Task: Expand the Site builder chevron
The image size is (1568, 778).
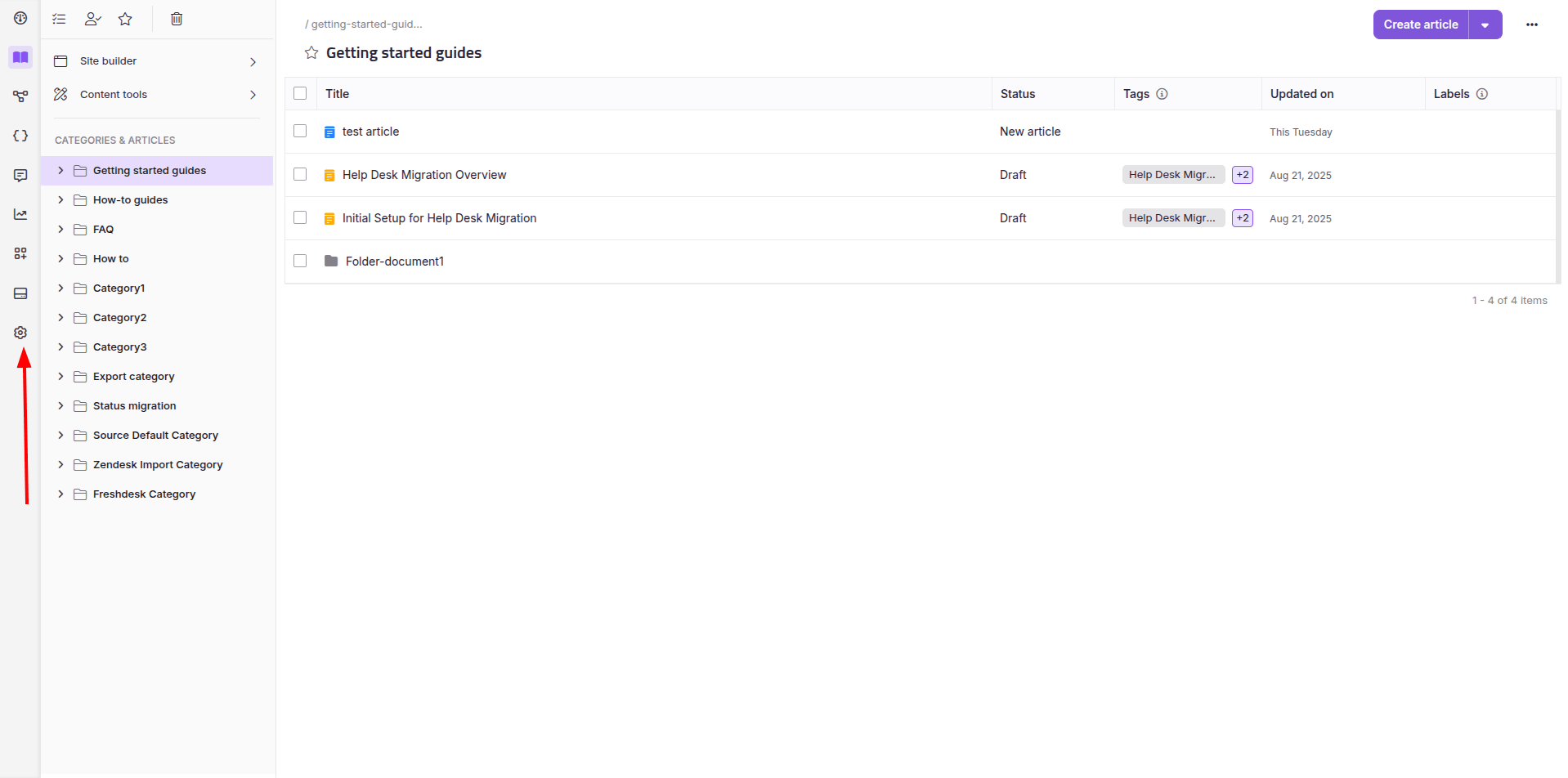Action: click(253, 62)
